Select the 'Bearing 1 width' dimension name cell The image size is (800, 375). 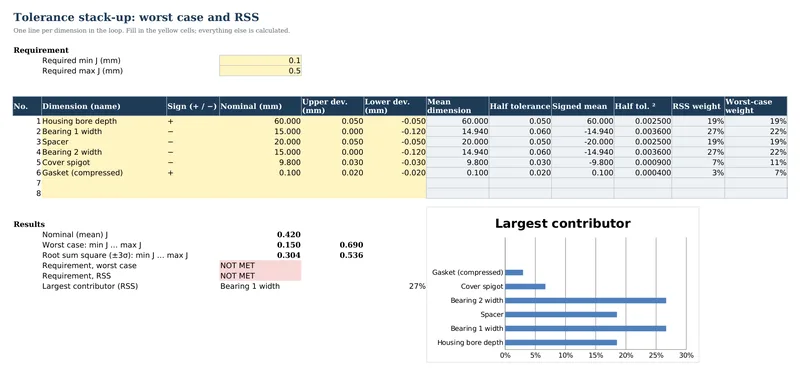pos(104,131)
